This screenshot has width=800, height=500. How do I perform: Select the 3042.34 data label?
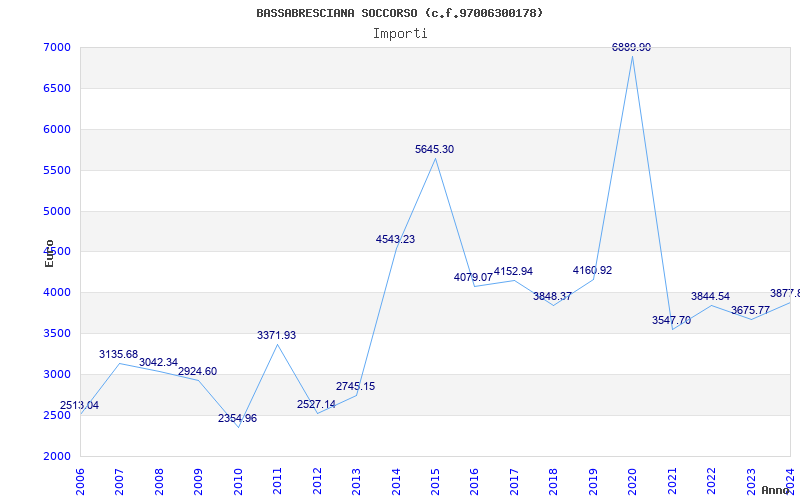point(158,363)
